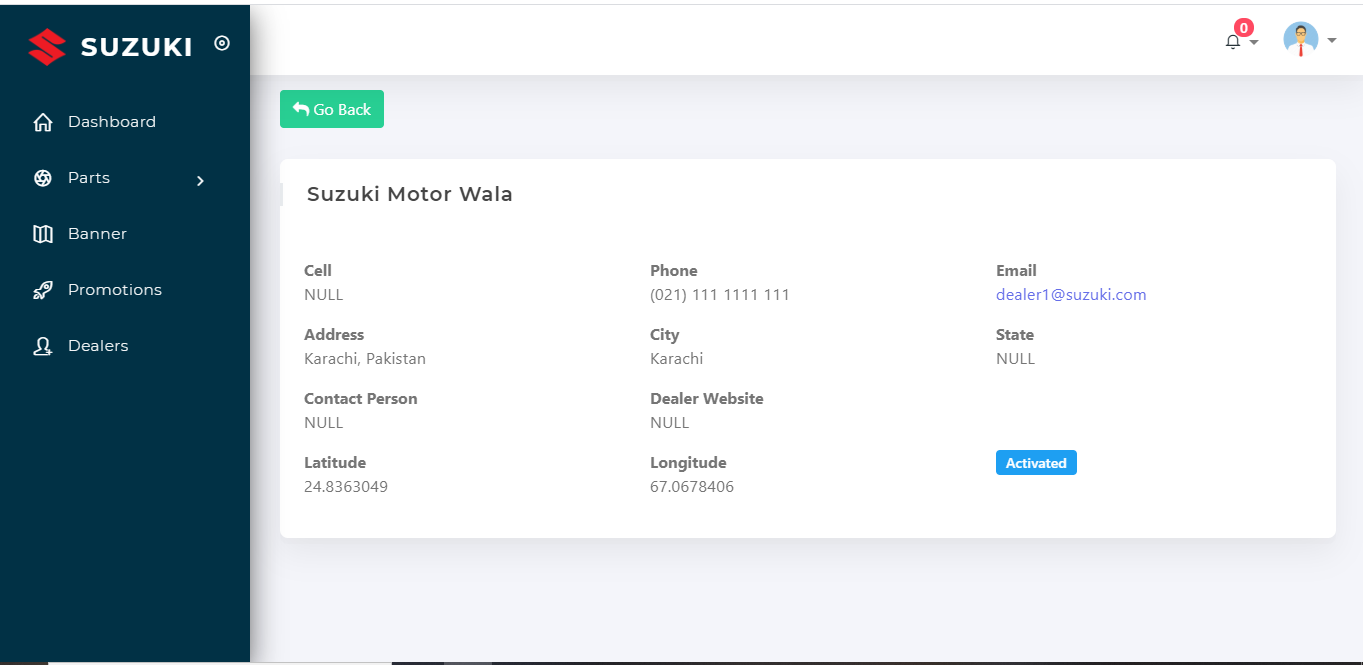1363x665 pixels.
Task: Click the Longitude field label
Action: 688,463
